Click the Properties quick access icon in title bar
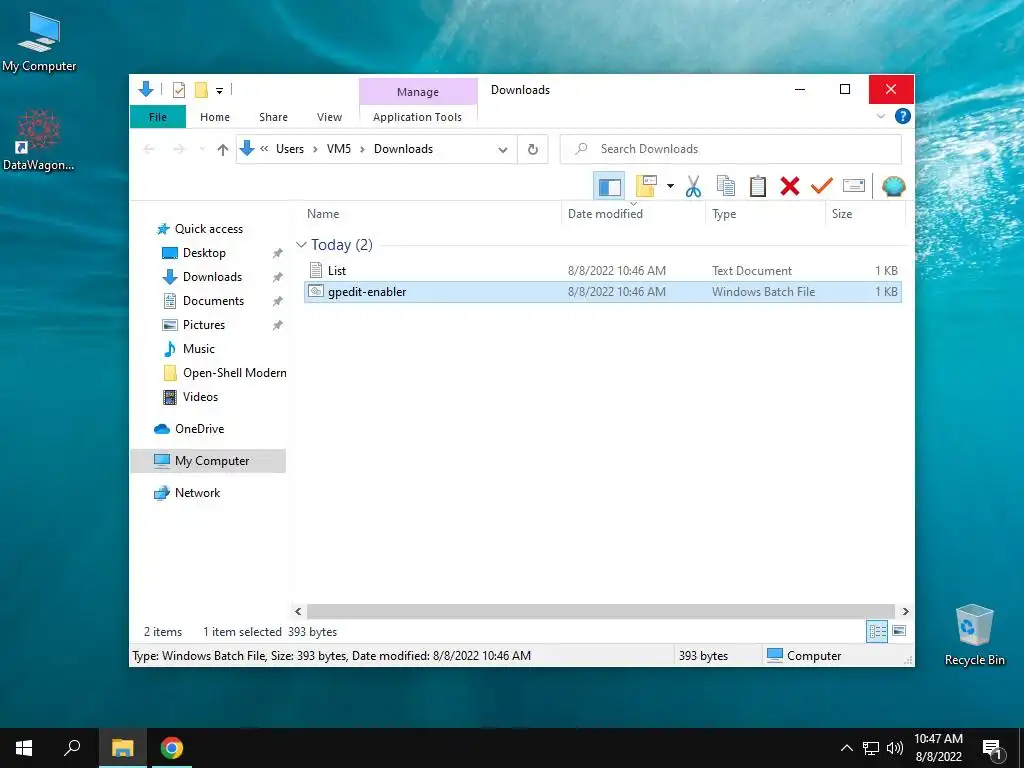The image size is (1024, 768). point(178,90)
